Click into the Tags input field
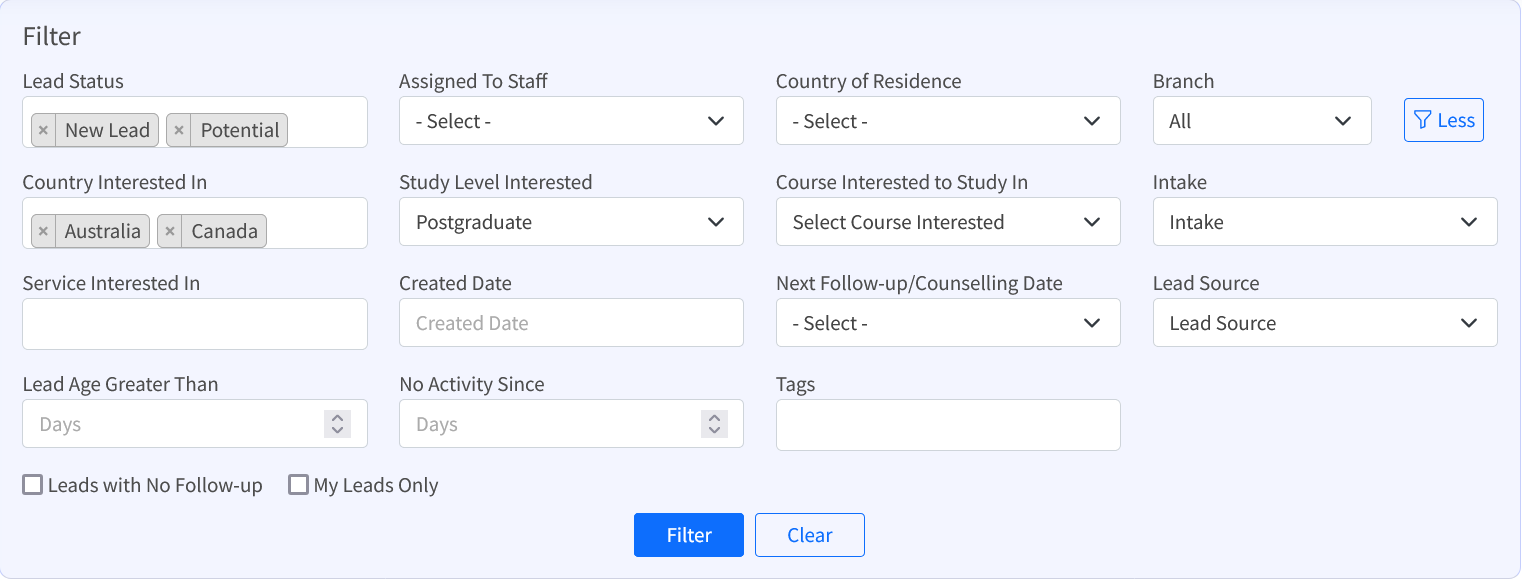1522x581 pixels. [948, 425]
